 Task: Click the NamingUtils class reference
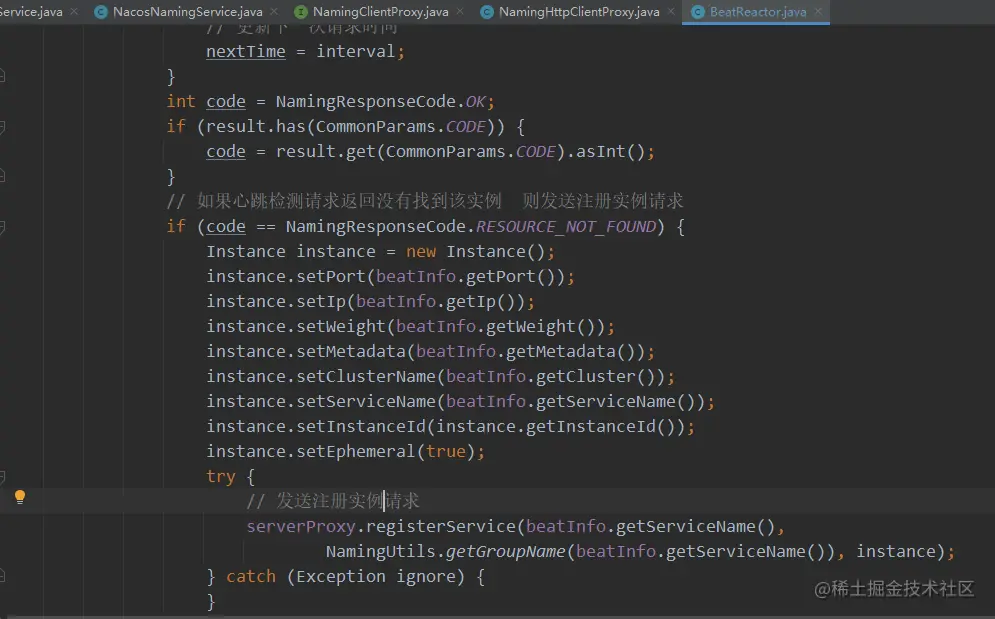point(381,552)
